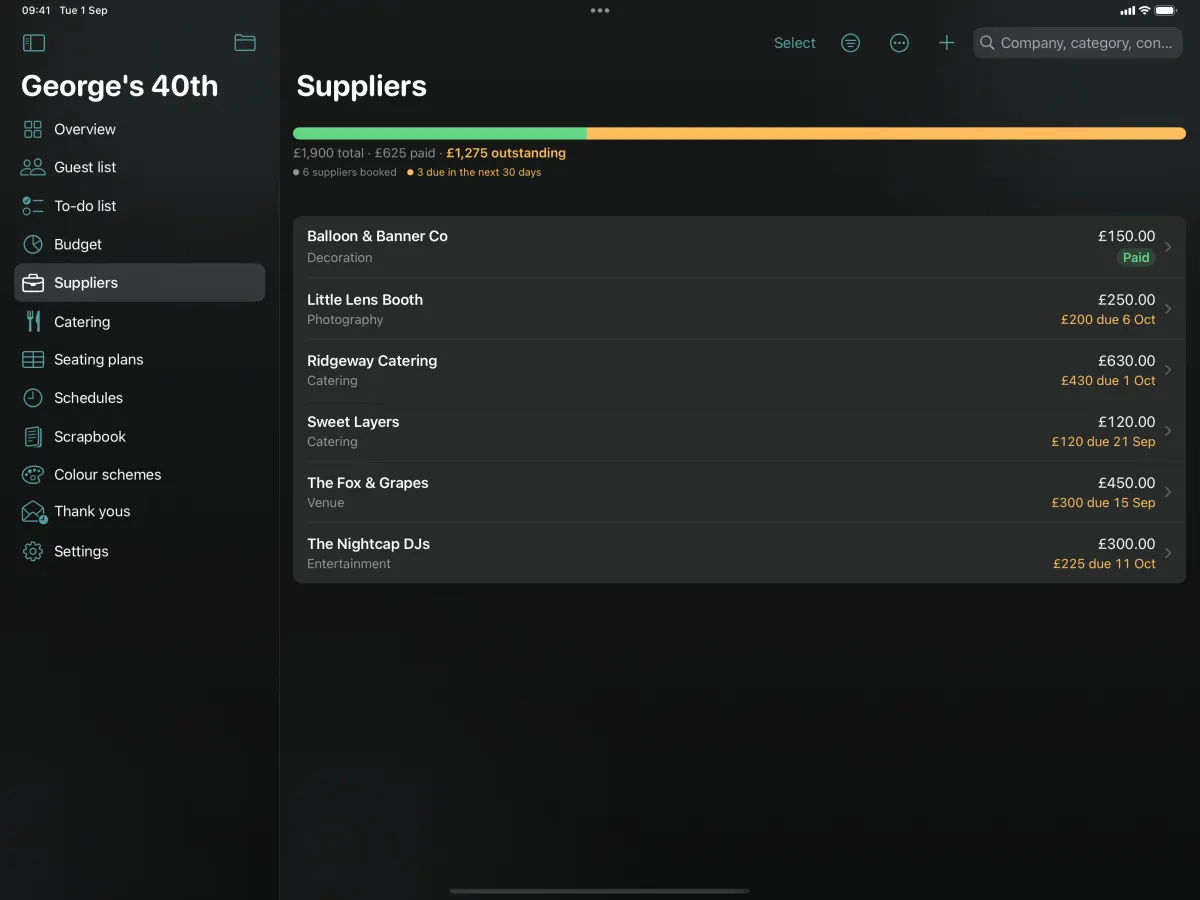Click the green paid portion of progress bar
The width and height of the screenshot is (1200, 900).
pyautogui.click(x=440, y=133)
